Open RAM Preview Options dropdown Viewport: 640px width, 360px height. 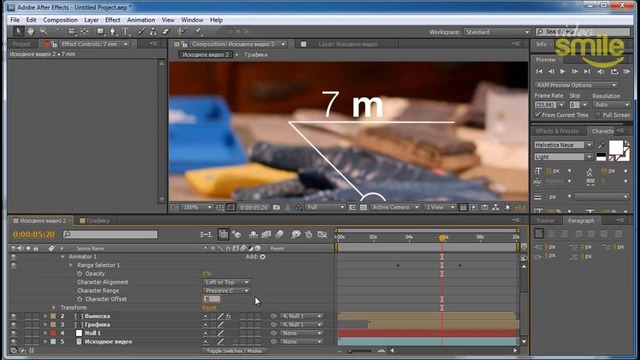[x=576, y=85]
